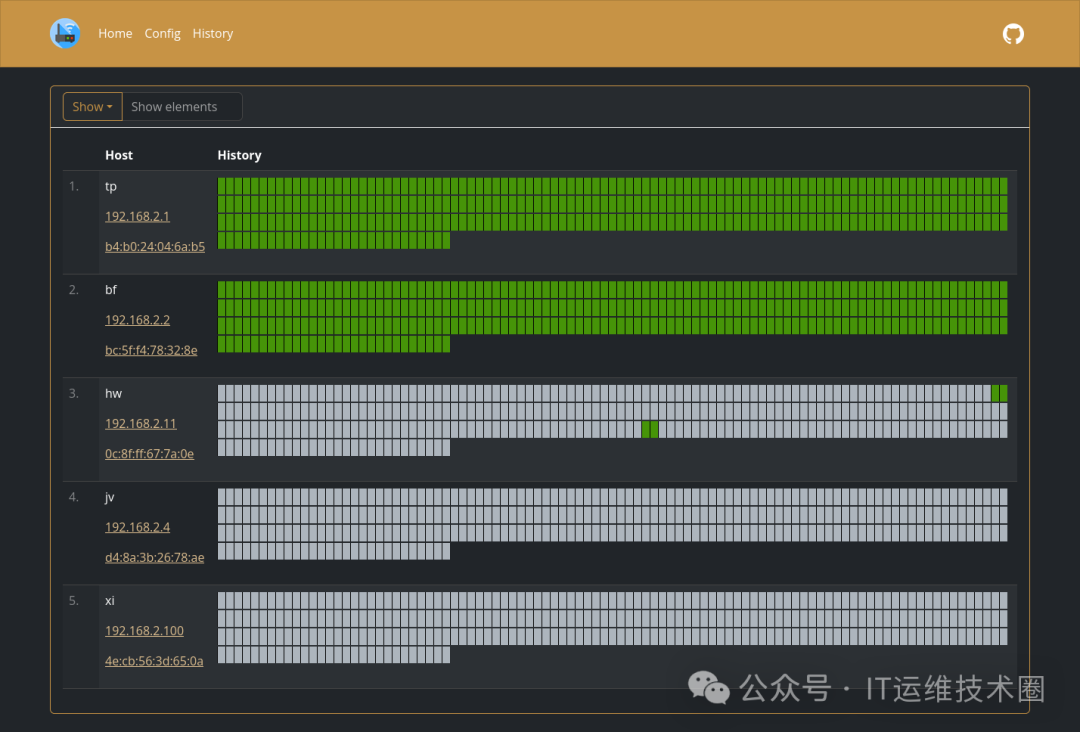Viewport: 1080px width, 732px height.
Task: Go to the Home page
Action: click(x=115, y=33)
